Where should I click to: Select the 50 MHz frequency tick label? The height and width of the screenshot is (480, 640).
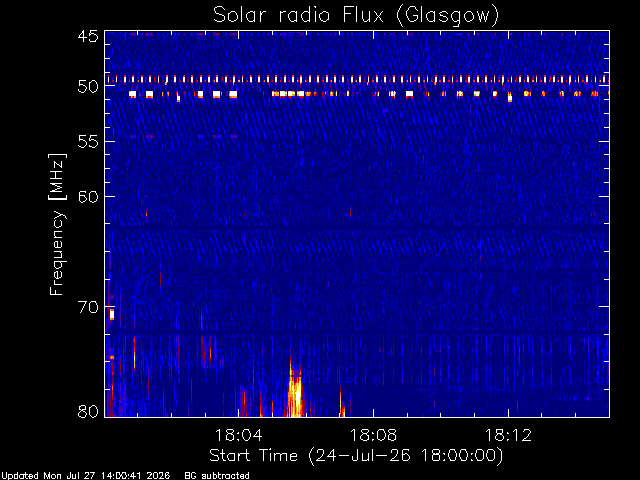coord(88,87)
